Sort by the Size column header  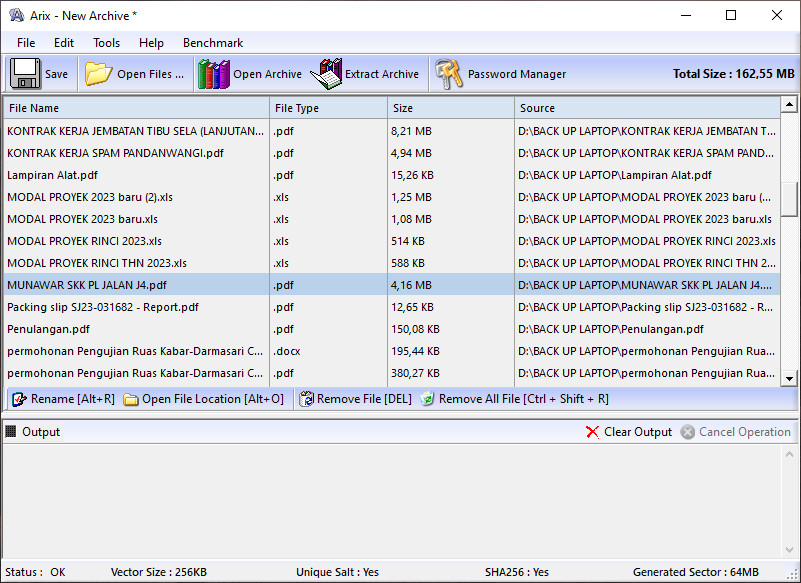point(451,108)
